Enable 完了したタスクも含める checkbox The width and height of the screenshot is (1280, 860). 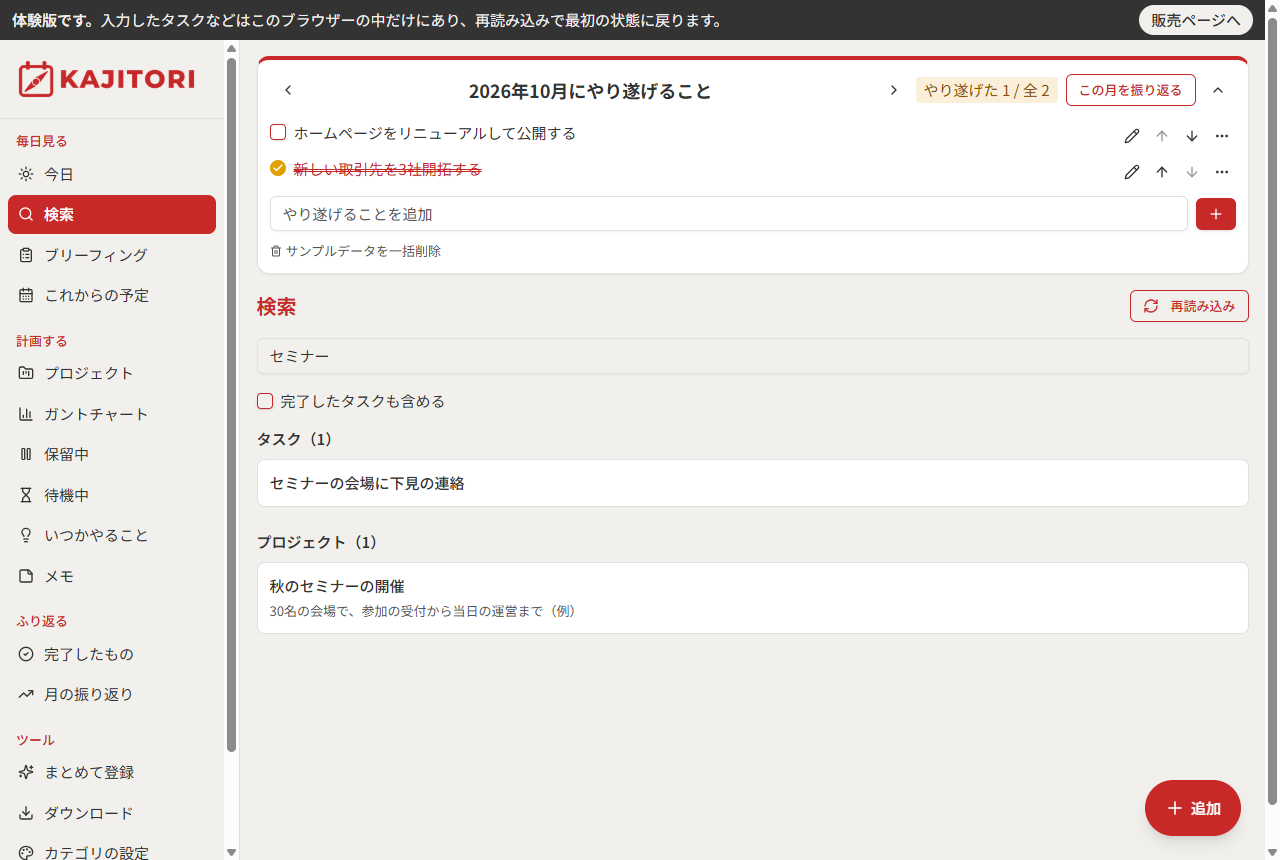pyautogui.click(x=265, y=401)
